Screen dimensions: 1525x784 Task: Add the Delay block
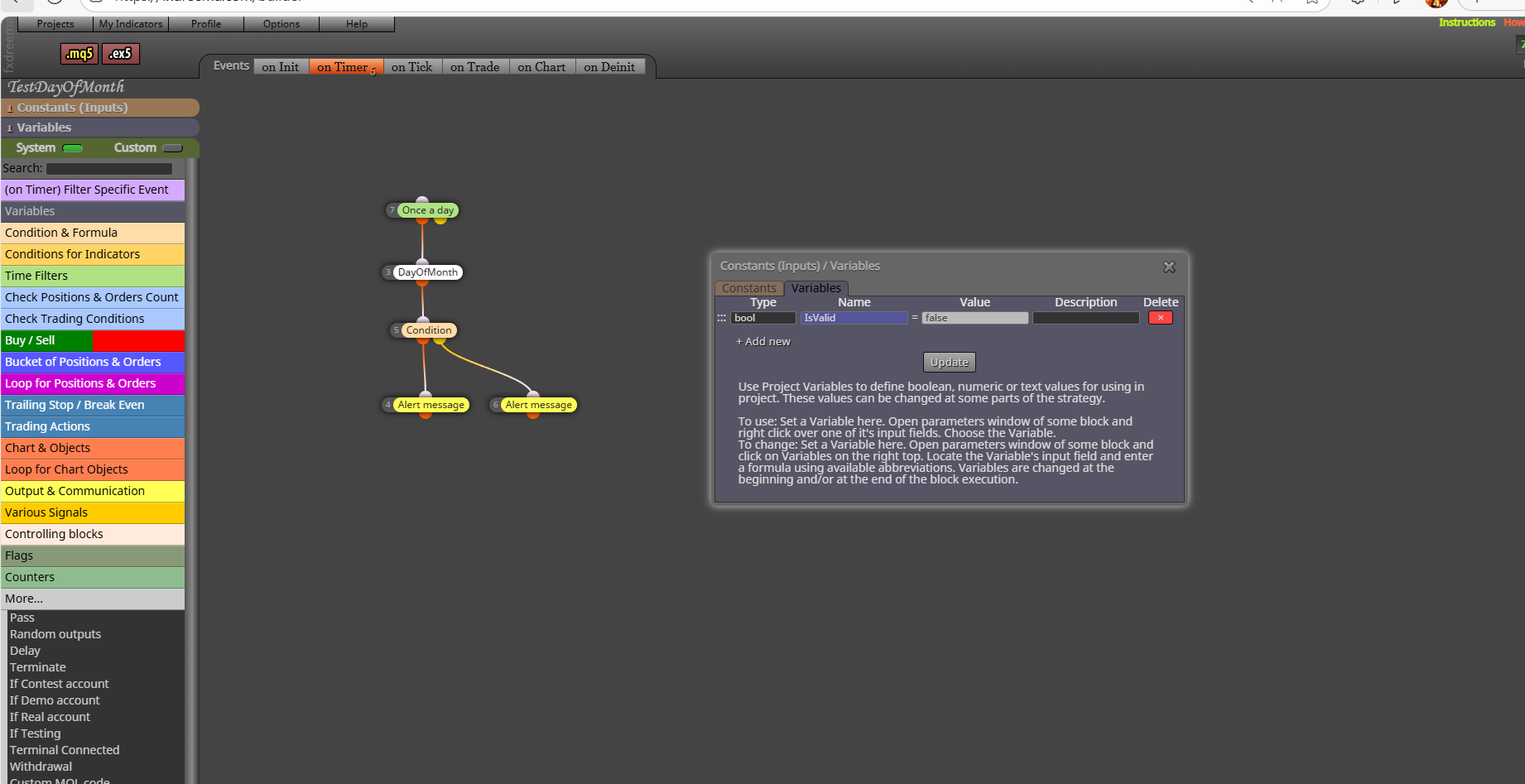pos(25,651)
